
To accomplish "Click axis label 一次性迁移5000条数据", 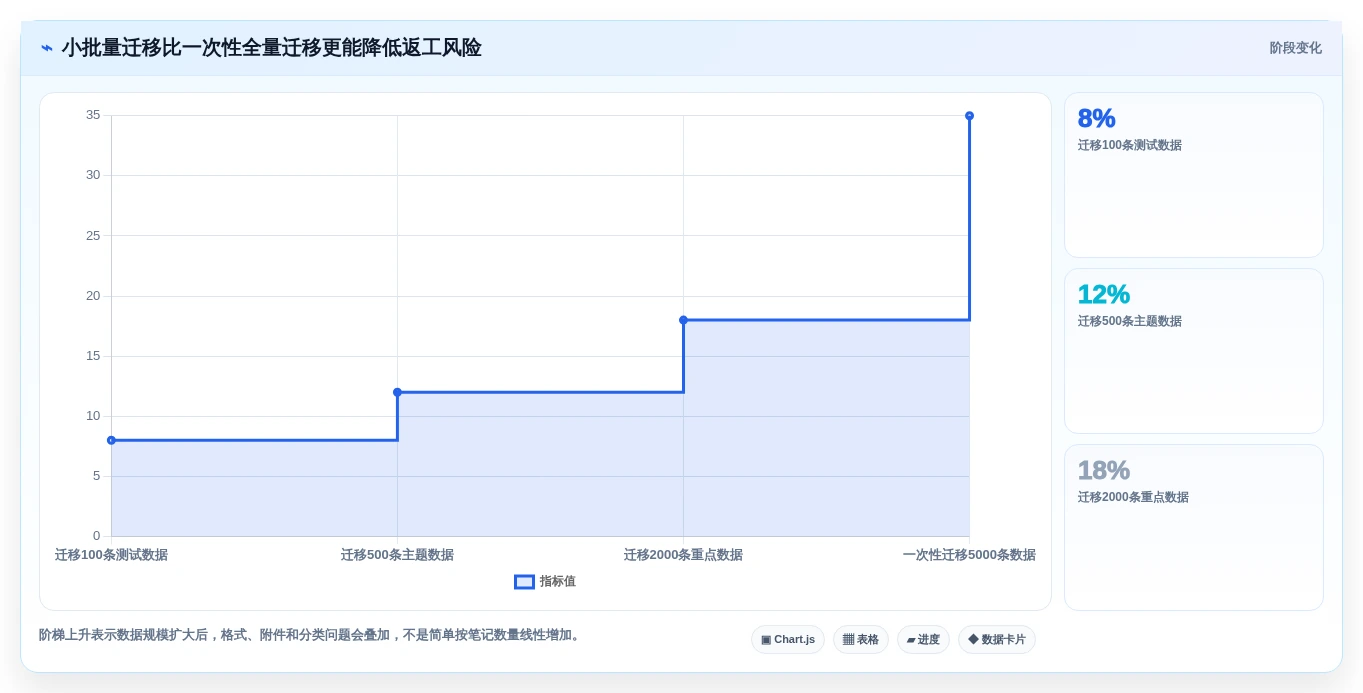I will pyautogui.click(x=969, y=555).
